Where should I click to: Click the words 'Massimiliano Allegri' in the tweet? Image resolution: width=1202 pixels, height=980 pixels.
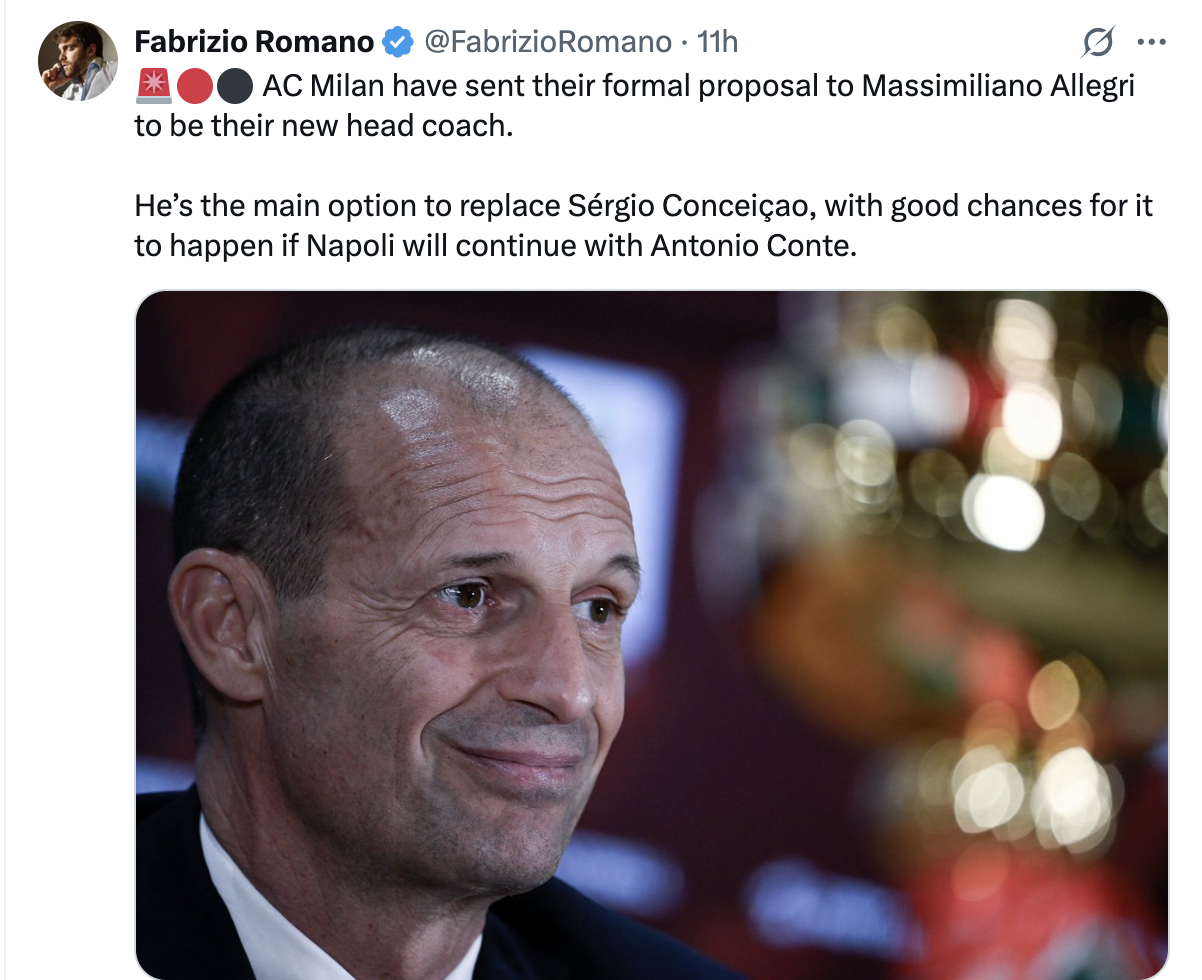[x=999, y=87]
